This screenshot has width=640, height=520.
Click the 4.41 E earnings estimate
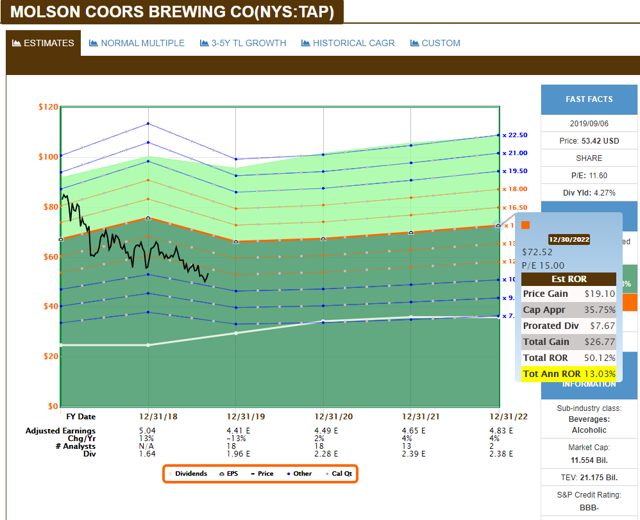pyautogui.click(x=238, y=431)
